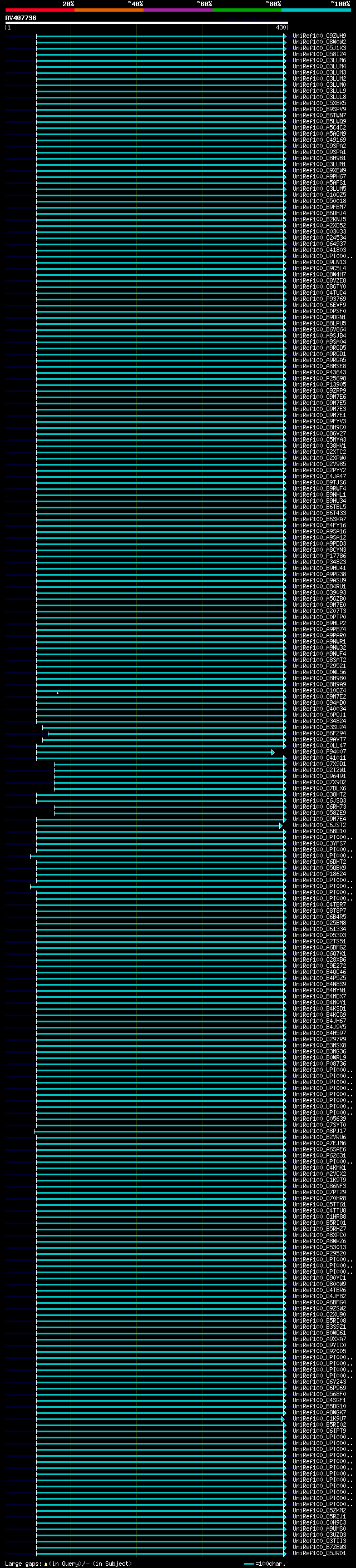
Task: Select the UniRef100_Q41803 label
Action: coord(319,250)
